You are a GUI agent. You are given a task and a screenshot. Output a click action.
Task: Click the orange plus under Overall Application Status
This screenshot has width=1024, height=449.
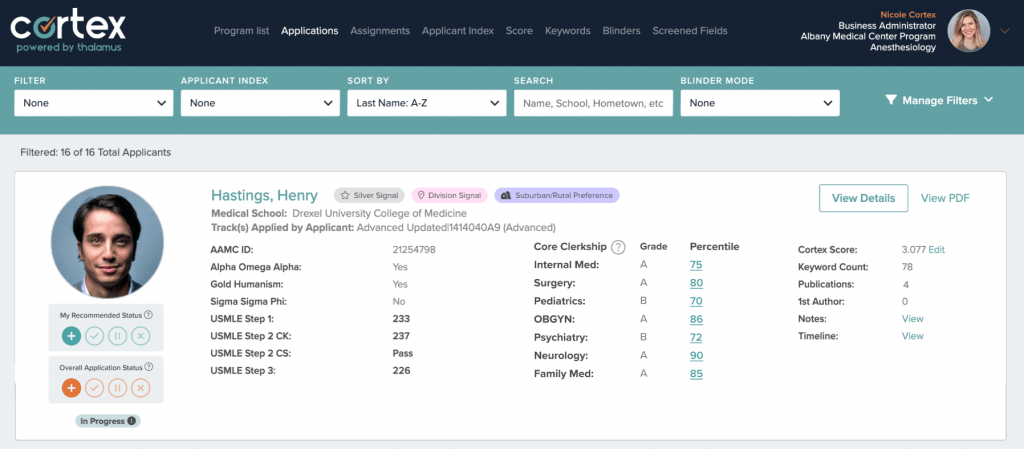71,388
